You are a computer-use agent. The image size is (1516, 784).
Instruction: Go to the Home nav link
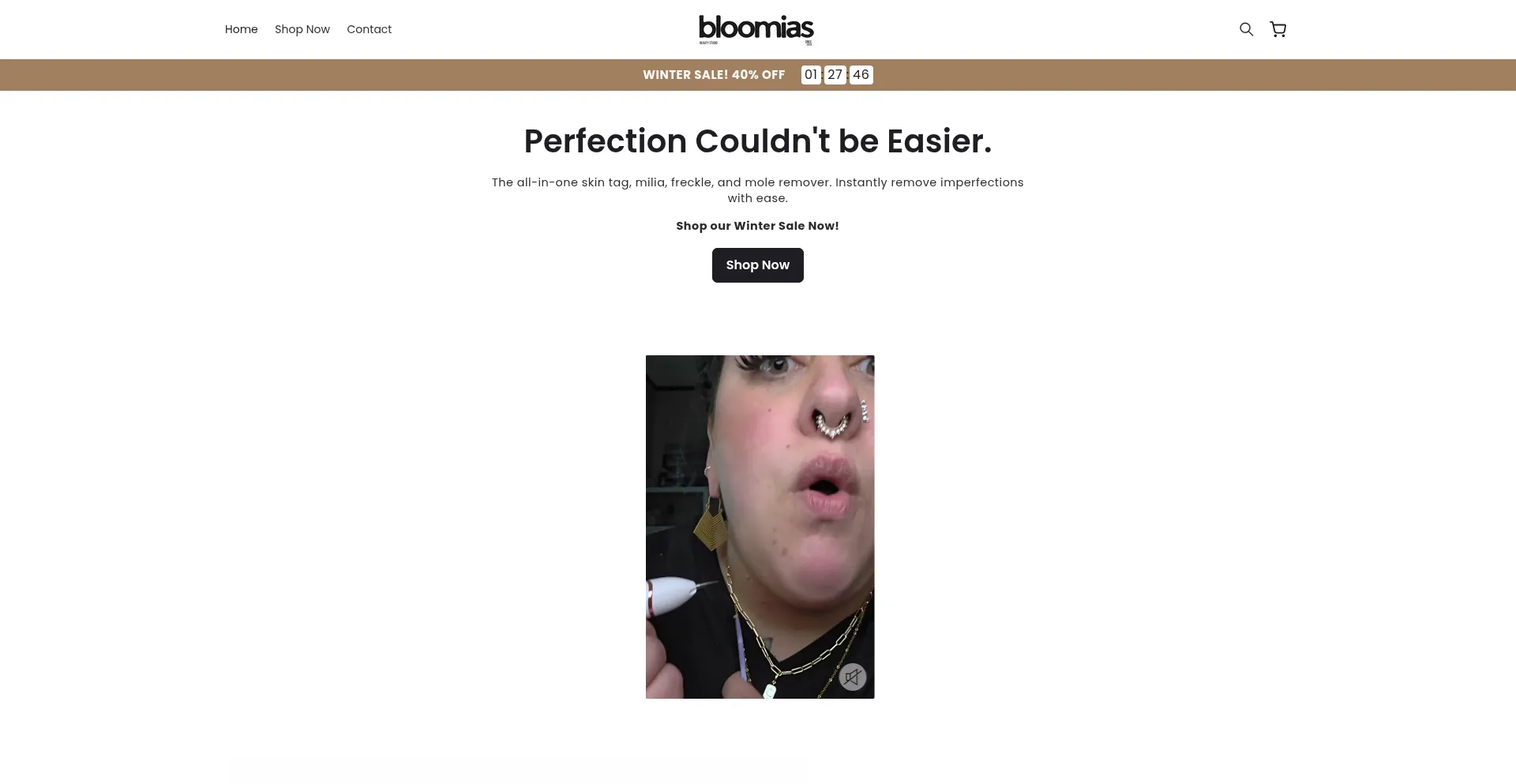(241, 29)
